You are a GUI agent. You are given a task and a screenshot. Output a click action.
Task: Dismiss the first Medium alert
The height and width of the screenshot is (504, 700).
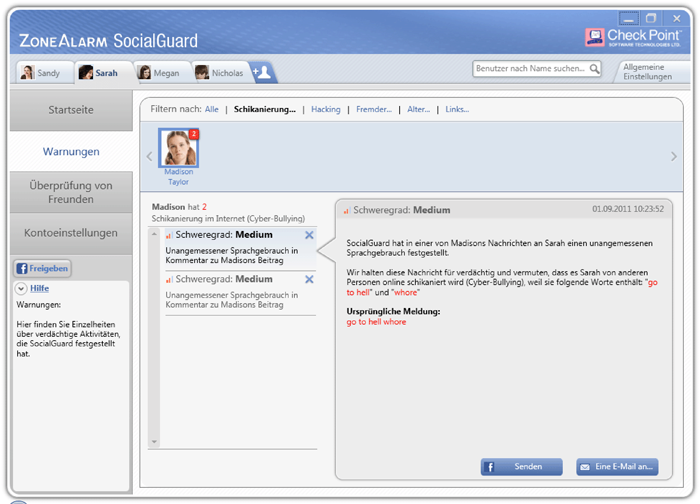tap(309, 235)
